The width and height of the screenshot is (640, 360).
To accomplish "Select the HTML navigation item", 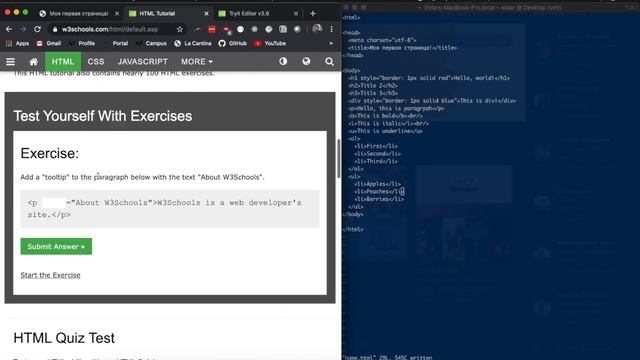I will click(x=63, y=62).
